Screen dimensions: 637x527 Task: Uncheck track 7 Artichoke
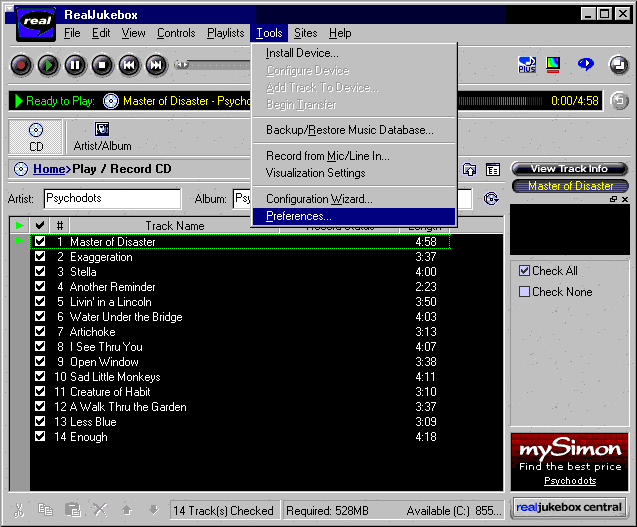[x=40, y=332]
